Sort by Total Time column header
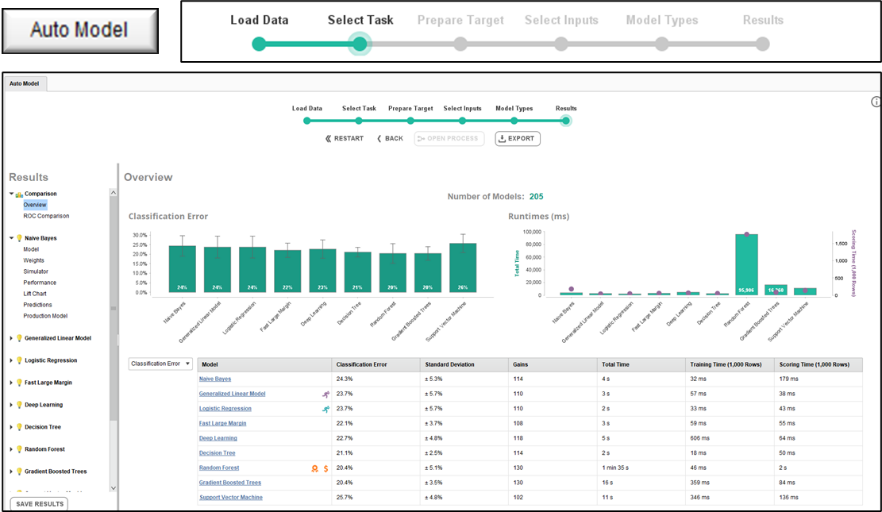This screenshot has width=882, height=512. (x=641, y=365)
